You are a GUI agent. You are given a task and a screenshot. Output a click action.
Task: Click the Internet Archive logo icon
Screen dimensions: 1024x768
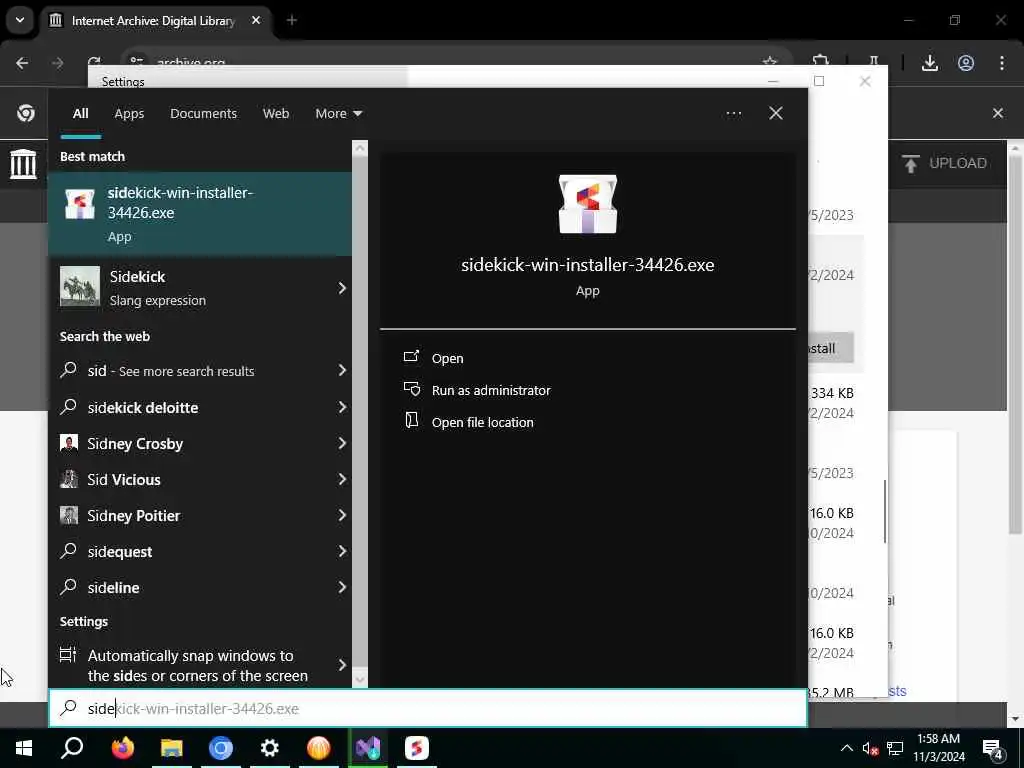(x=23, y=163)
